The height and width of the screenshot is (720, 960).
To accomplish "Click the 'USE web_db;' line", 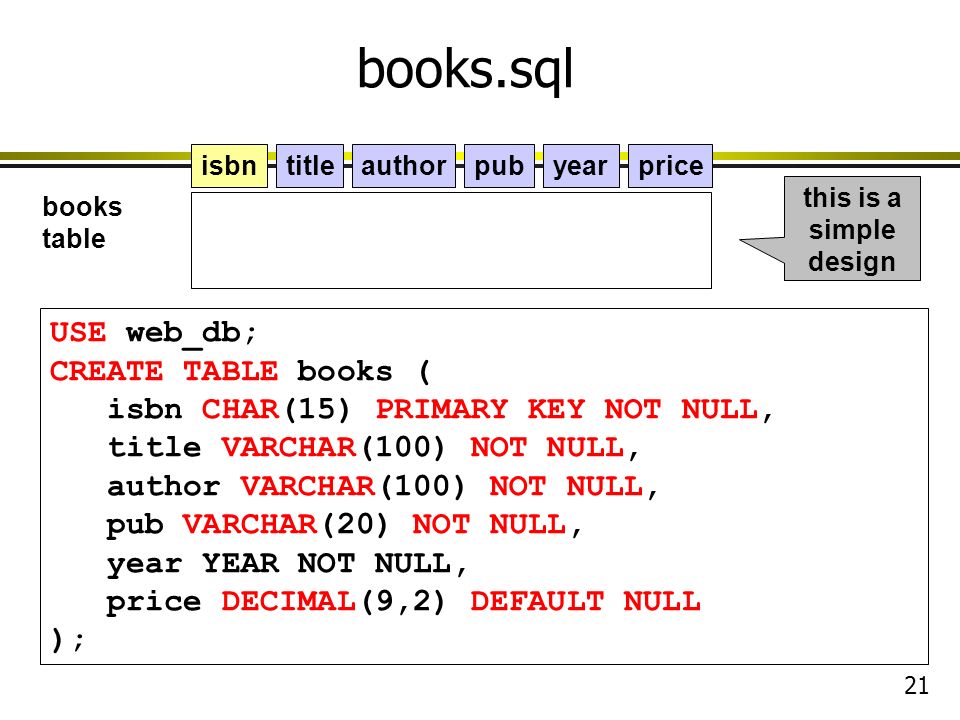I will 153,334.
